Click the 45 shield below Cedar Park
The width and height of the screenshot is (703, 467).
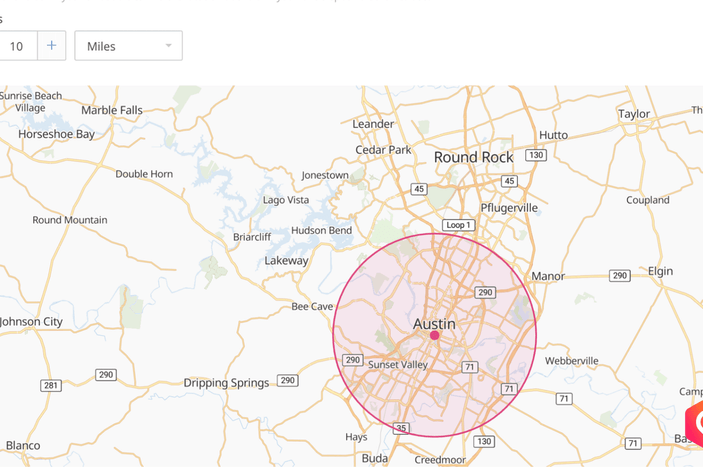pos(419,189)
